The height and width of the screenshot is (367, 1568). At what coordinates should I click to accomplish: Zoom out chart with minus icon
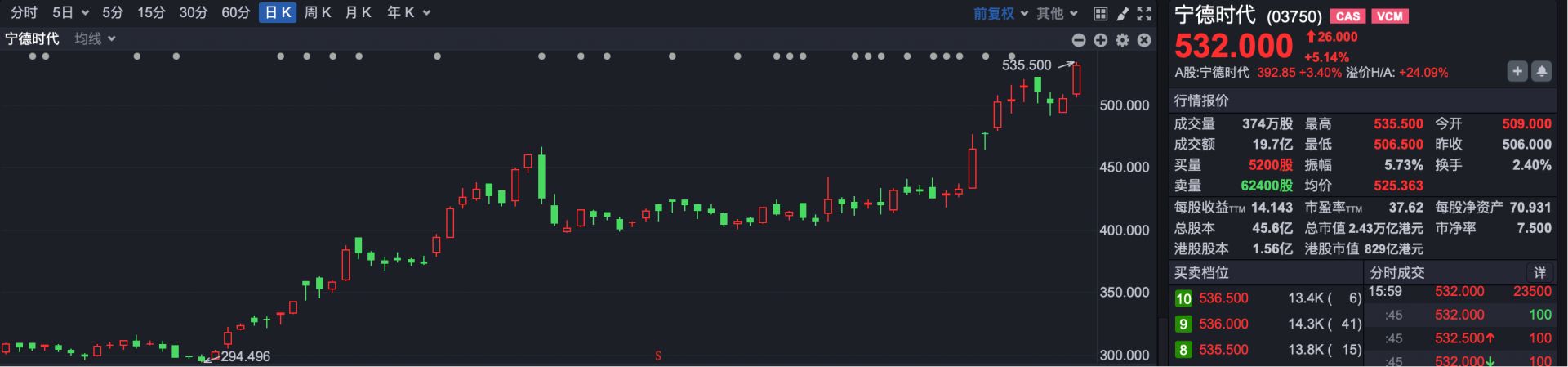click(1079, 40)
